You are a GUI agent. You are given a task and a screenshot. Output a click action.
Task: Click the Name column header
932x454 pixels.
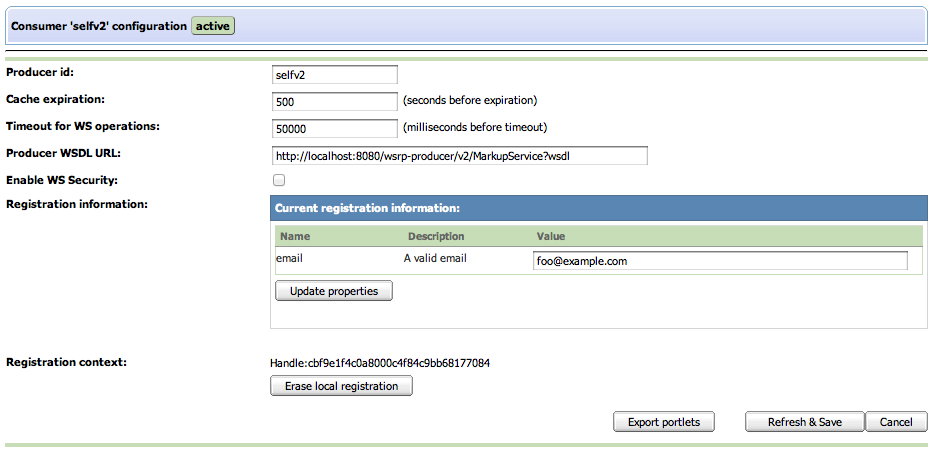295,237
